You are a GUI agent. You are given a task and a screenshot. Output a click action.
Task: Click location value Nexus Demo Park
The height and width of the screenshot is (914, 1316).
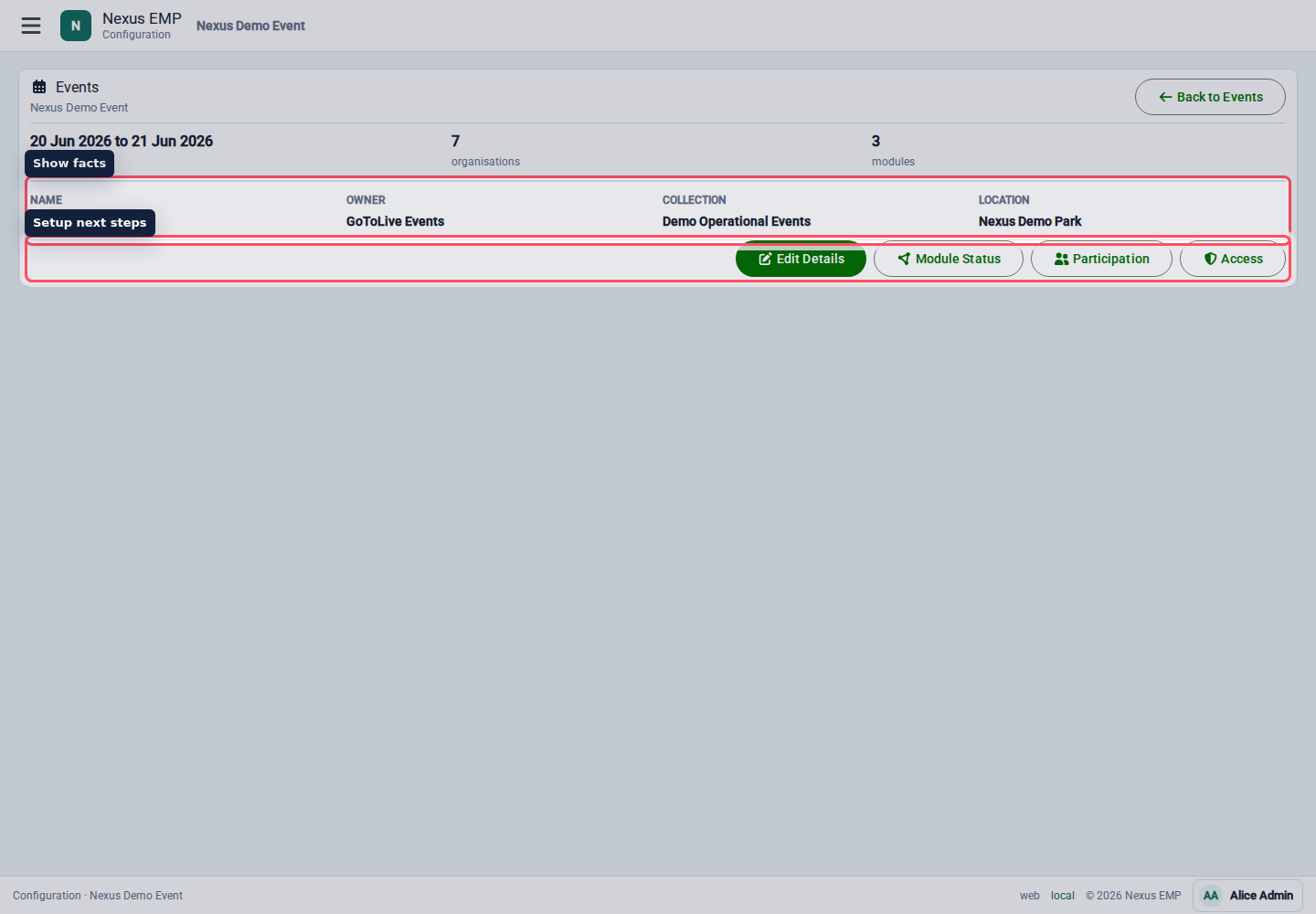(1030, 221)
